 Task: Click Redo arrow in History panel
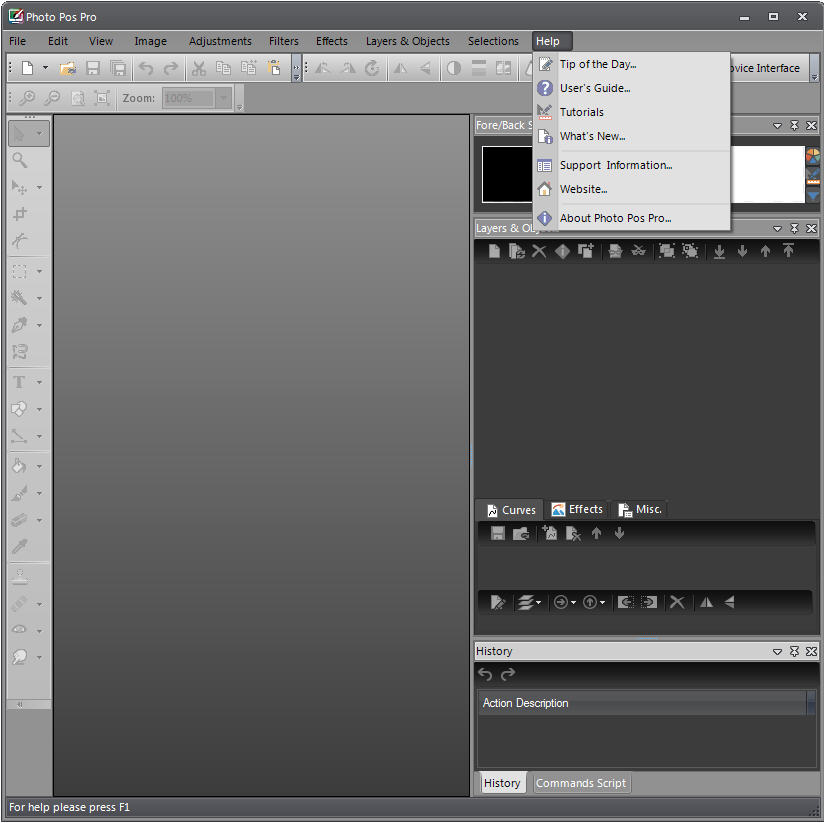(x=508, y=674)
